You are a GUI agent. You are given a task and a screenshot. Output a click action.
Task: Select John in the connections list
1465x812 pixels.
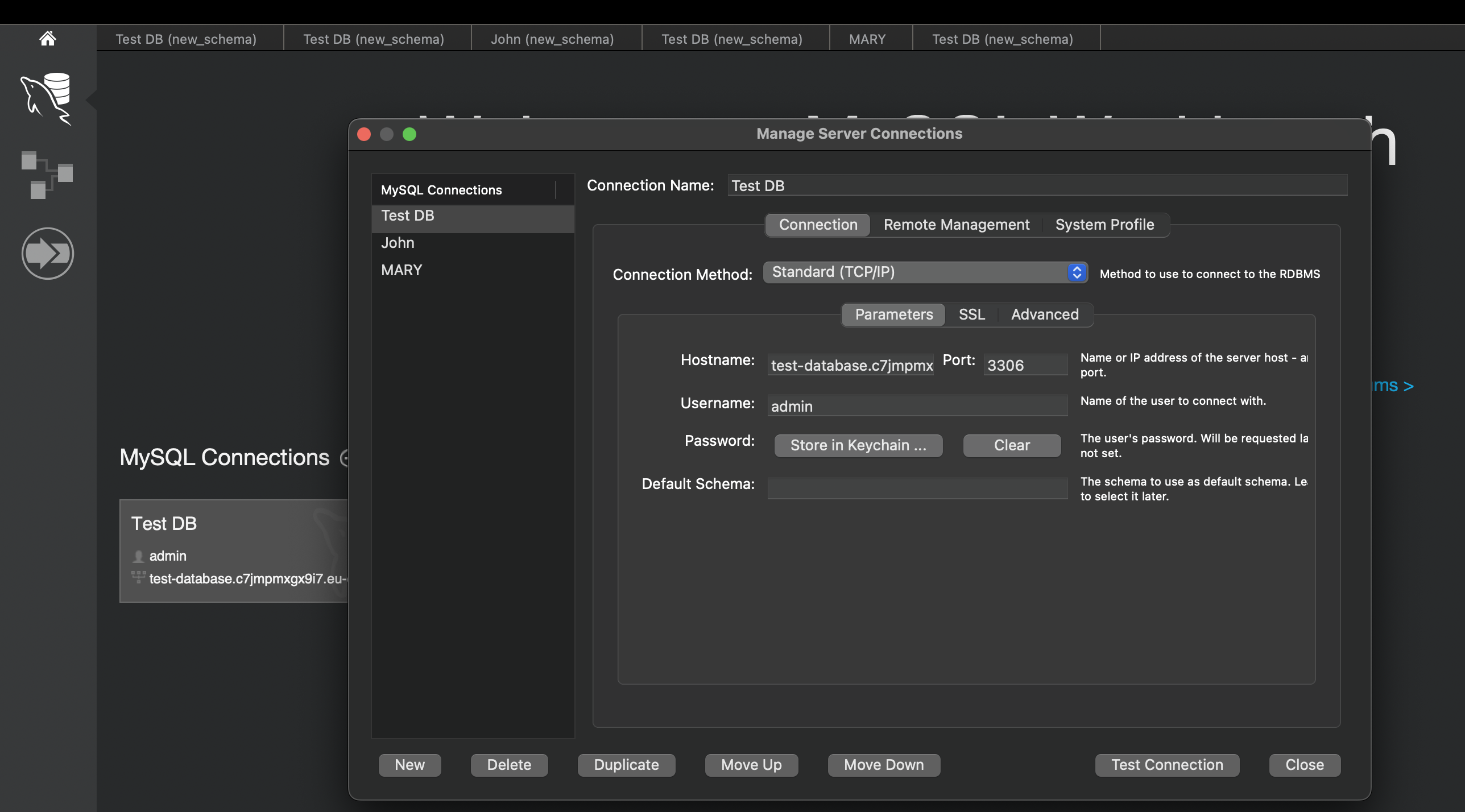(398, 243)
